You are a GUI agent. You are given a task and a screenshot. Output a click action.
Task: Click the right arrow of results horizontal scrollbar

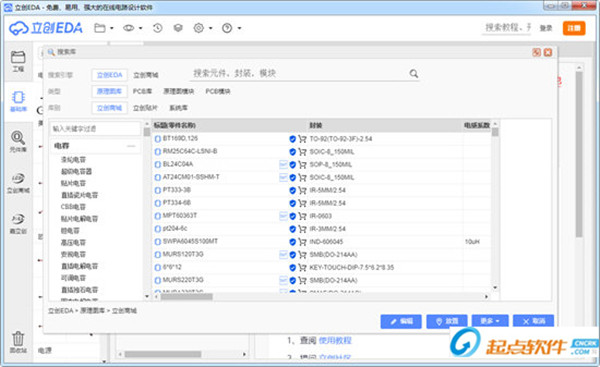click(486, 297)
